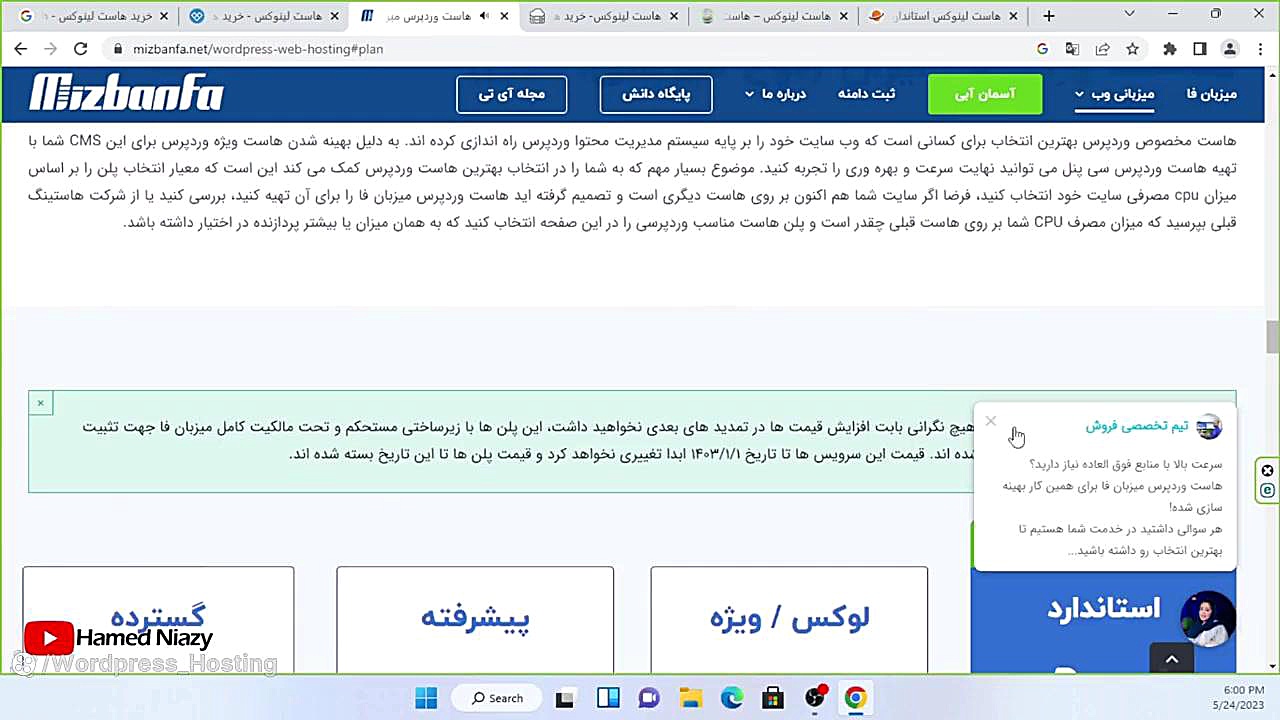Viewport: 1280px width, 720px height.
Task: Click the sales team avatar in chat popup
Action: click(x=1209, y=426)
